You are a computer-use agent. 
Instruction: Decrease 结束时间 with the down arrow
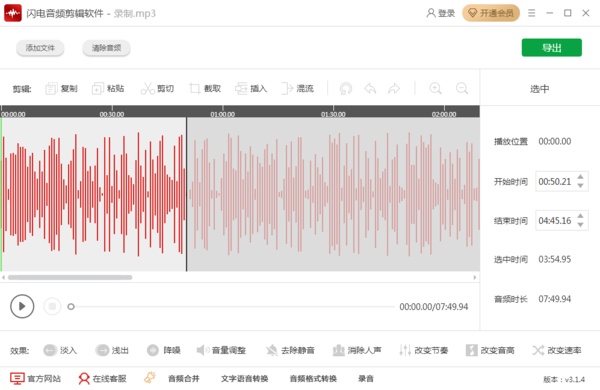click(580, 225)
